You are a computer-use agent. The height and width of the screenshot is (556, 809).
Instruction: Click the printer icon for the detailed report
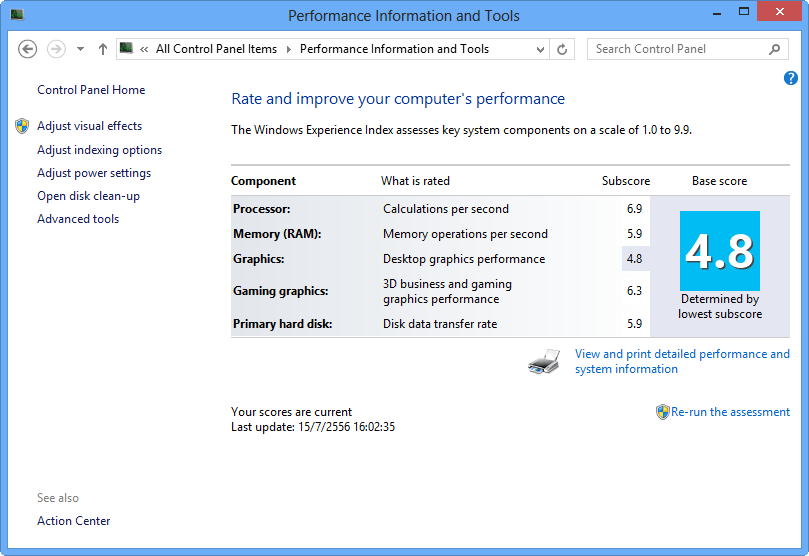[x=544, y=362]
